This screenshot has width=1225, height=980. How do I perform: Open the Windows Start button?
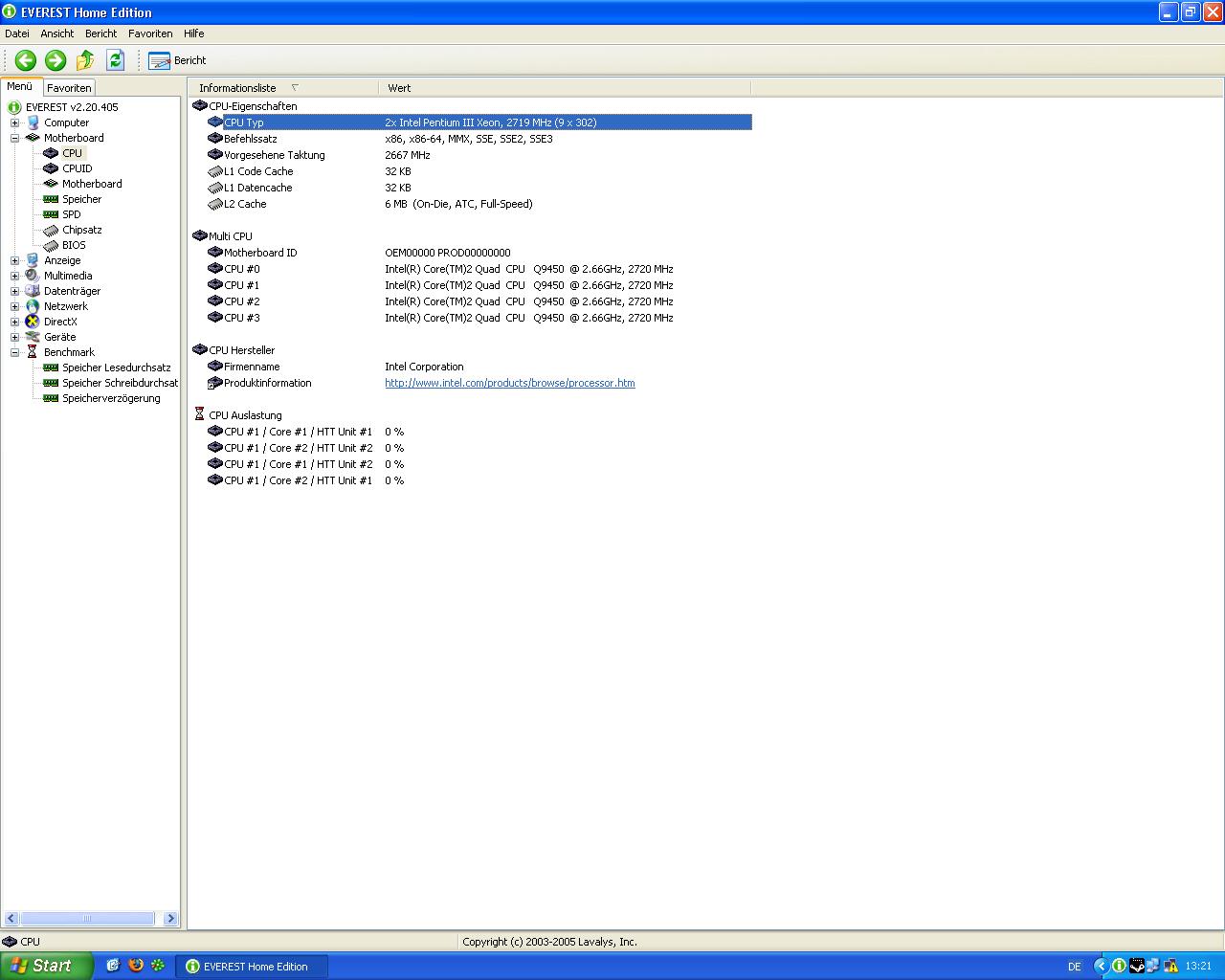(x=47, y=966)
